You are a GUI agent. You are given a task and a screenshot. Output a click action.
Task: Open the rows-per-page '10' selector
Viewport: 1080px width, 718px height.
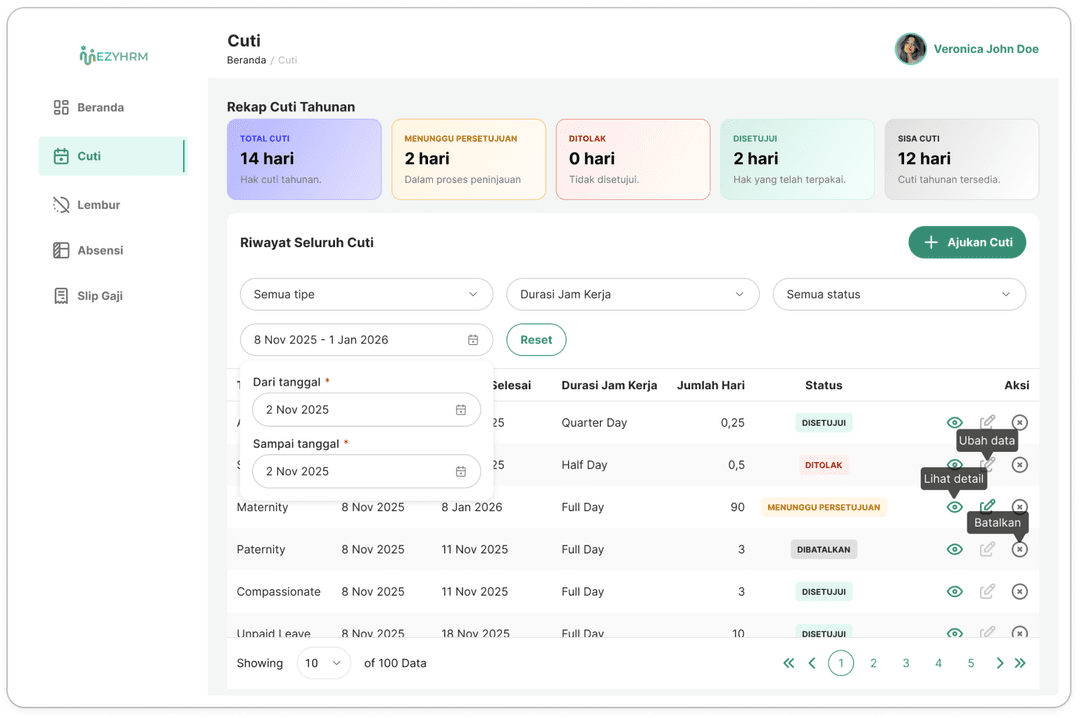[x=323, y=663]
